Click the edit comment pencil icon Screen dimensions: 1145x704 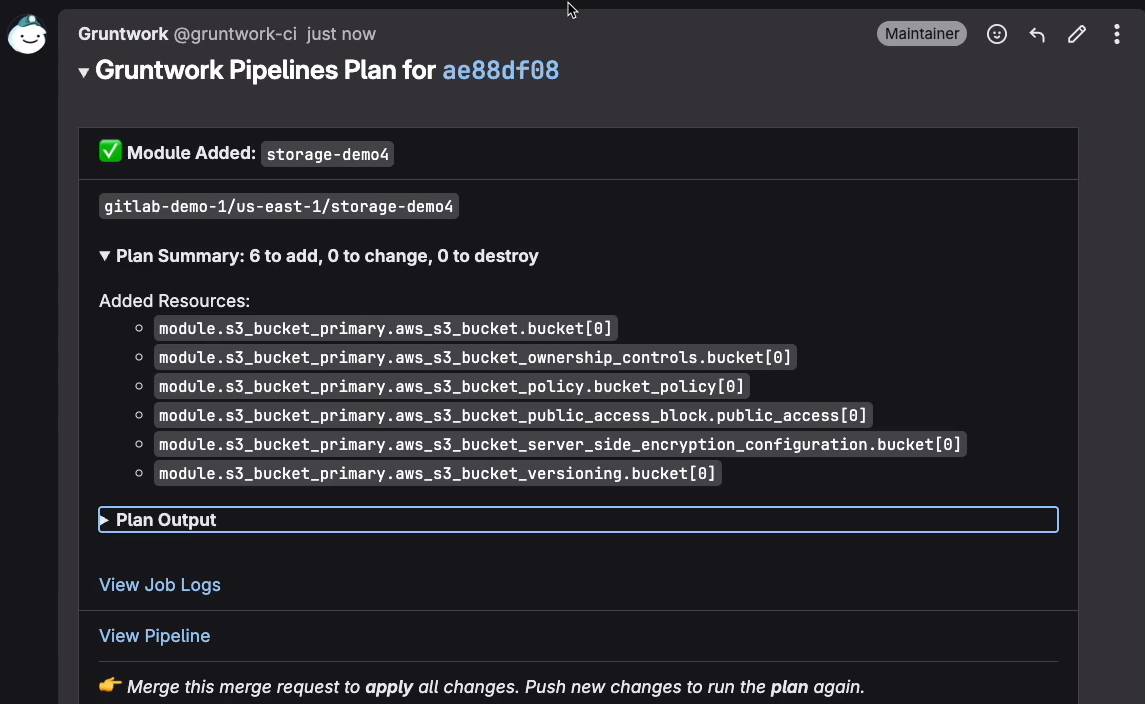[x=1077, y=34]
